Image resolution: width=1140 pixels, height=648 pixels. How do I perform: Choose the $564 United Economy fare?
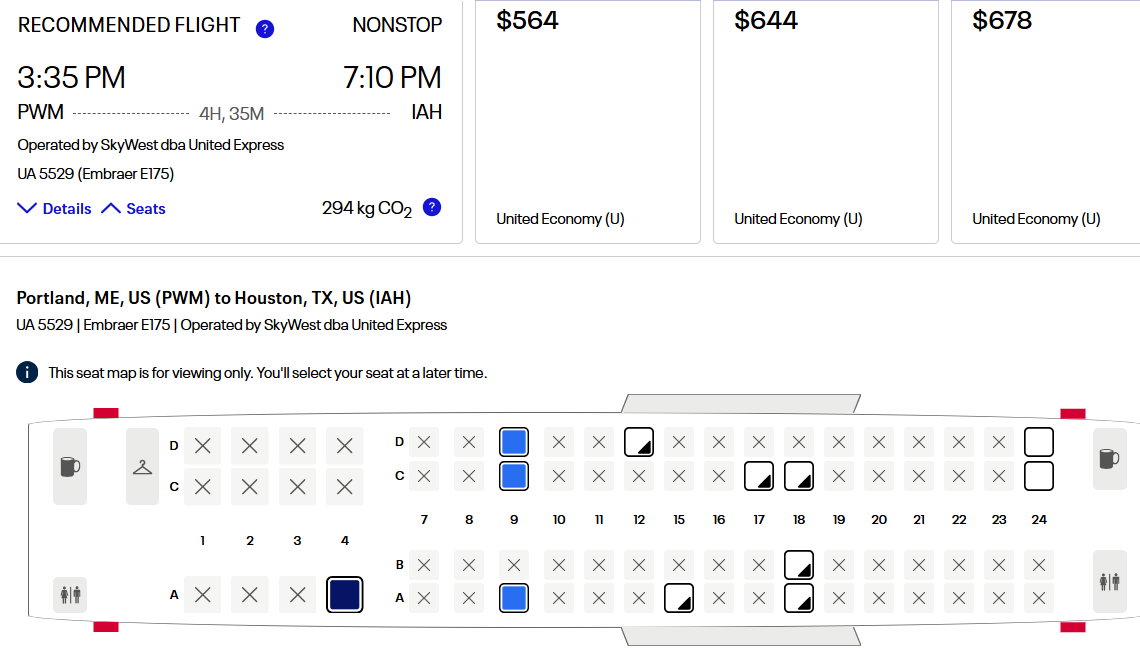click(x=587, y=121)
